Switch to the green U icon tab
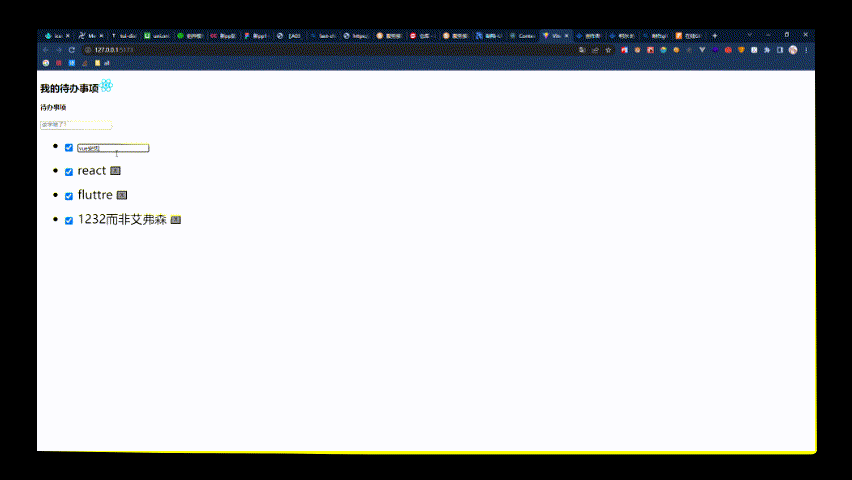This screenshot has height=480, width=852. (157, 36)
